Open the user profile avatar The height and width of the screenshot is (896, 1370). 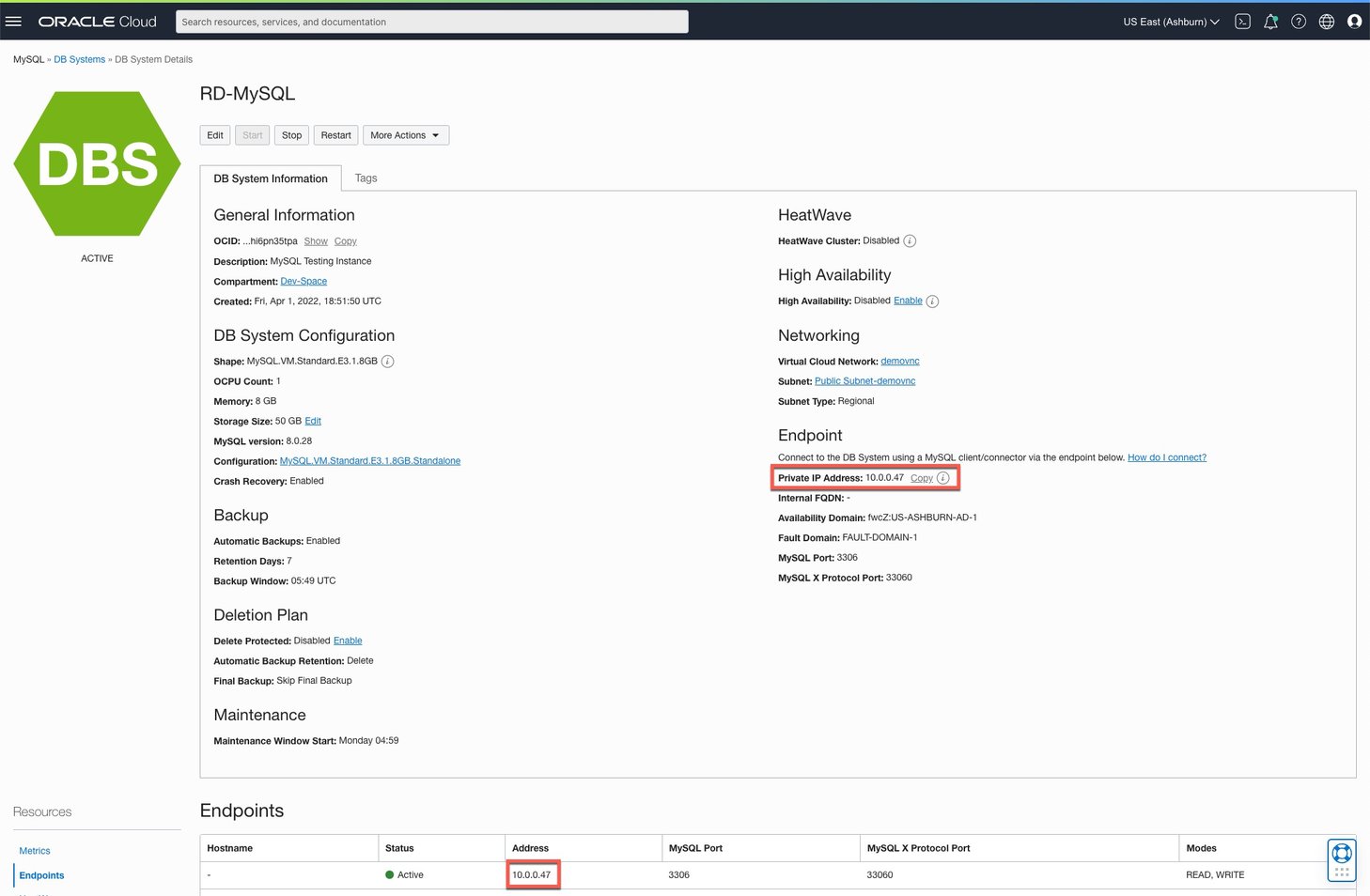click(x=1354, y=21)
